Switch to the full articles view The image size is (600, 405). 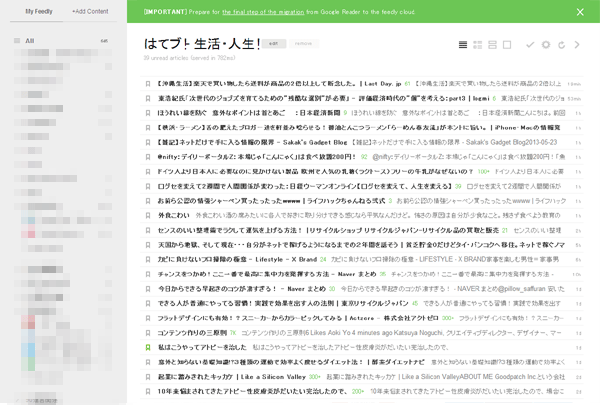click(x=507, y=45)
